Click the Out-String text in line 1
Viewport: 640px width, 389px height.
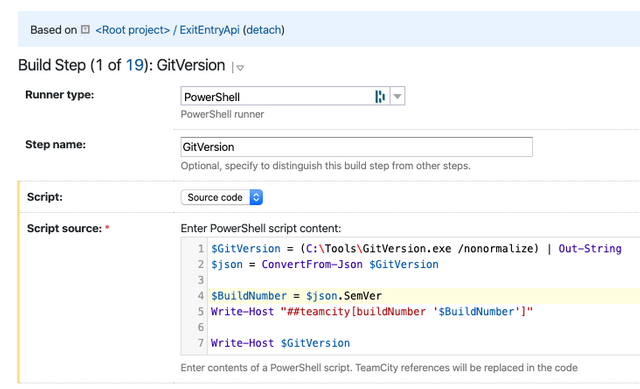point(590,249)
